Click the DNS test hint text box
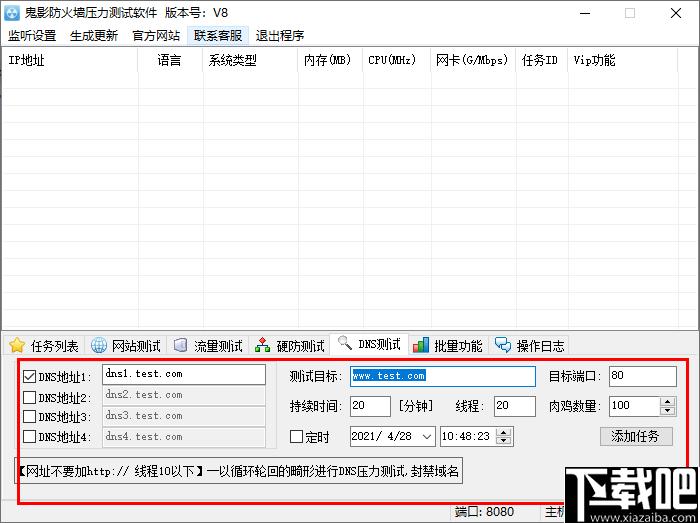This screenshot has width=700, height=523. tap(239, 470)
